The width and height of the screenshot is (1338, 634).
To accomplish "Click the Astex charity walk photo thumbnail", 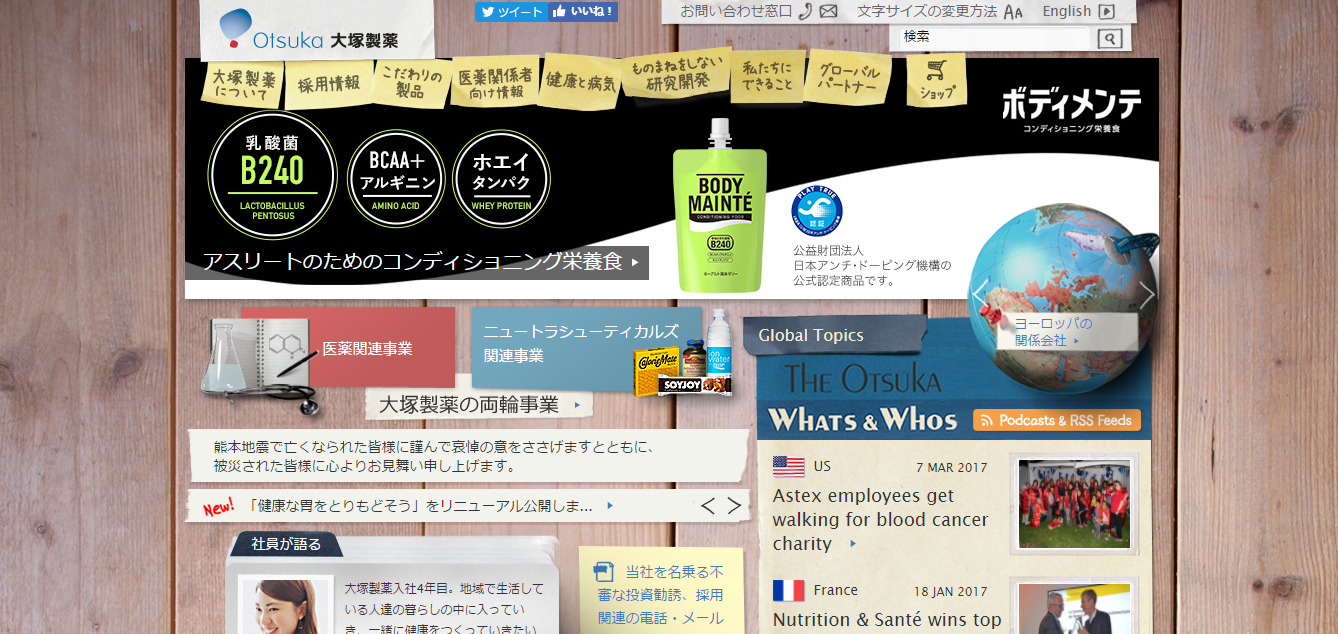I will click(1073, 504).
